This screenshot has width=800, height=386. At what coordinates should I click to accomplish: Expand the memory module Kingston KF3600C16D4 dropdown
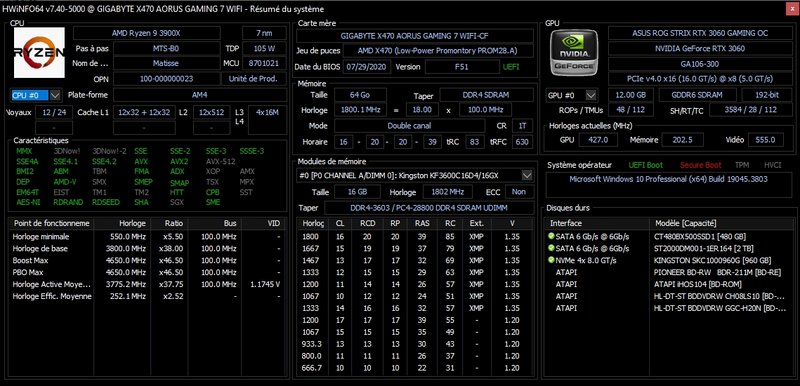point(527,175)
